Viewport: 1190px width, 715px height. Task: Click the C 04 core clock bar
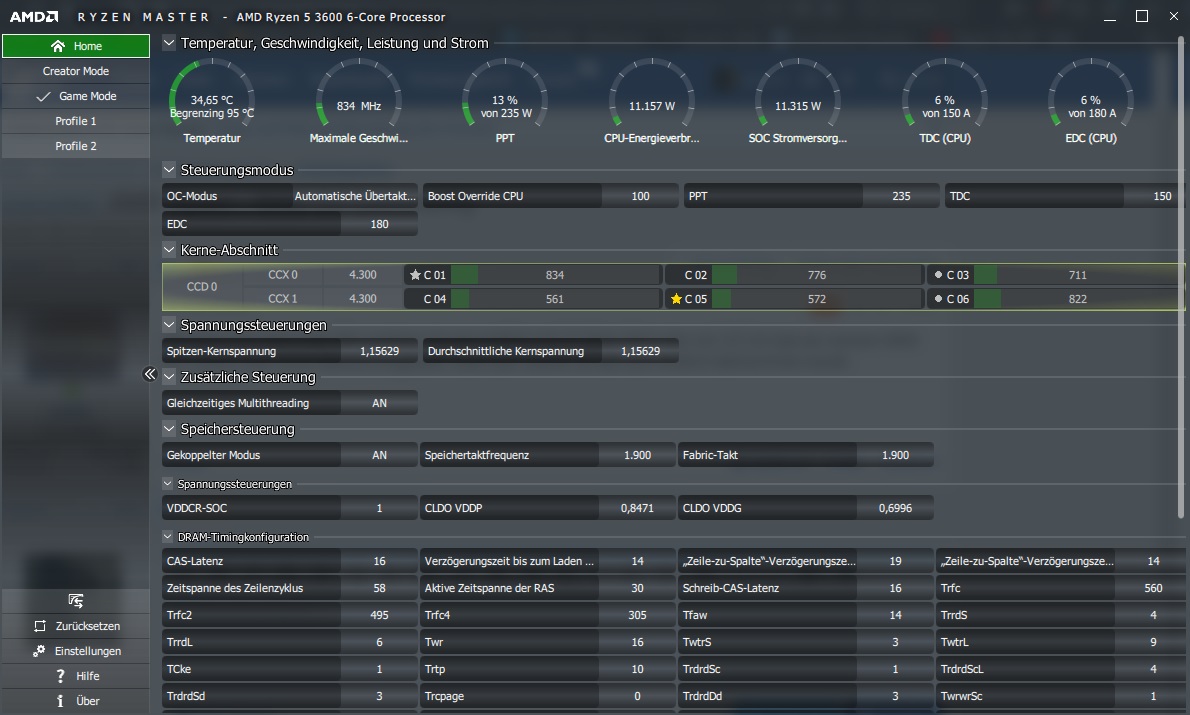(x=555, y=299)
